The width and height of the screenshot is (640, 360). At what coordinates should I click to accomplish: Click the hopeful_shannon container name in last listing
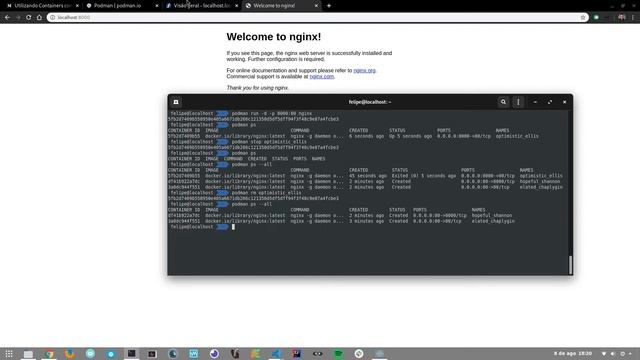(492, 216)
